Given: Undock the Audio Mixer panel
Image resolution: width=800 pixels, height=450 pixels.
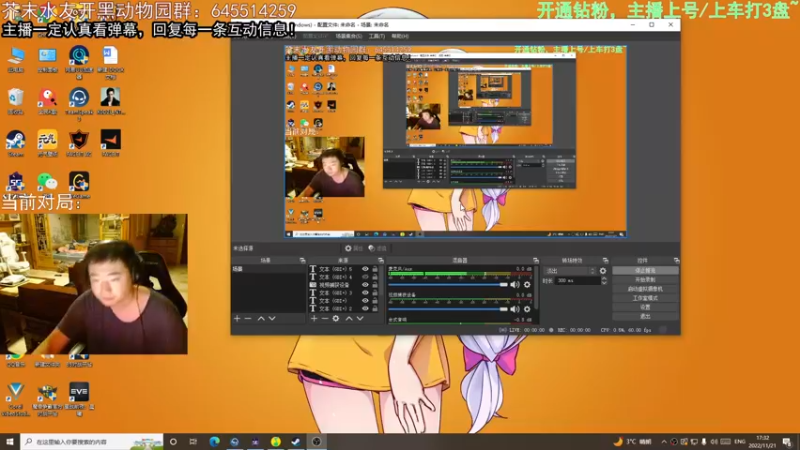Looking at the screenshot, I should click(536, 261).
